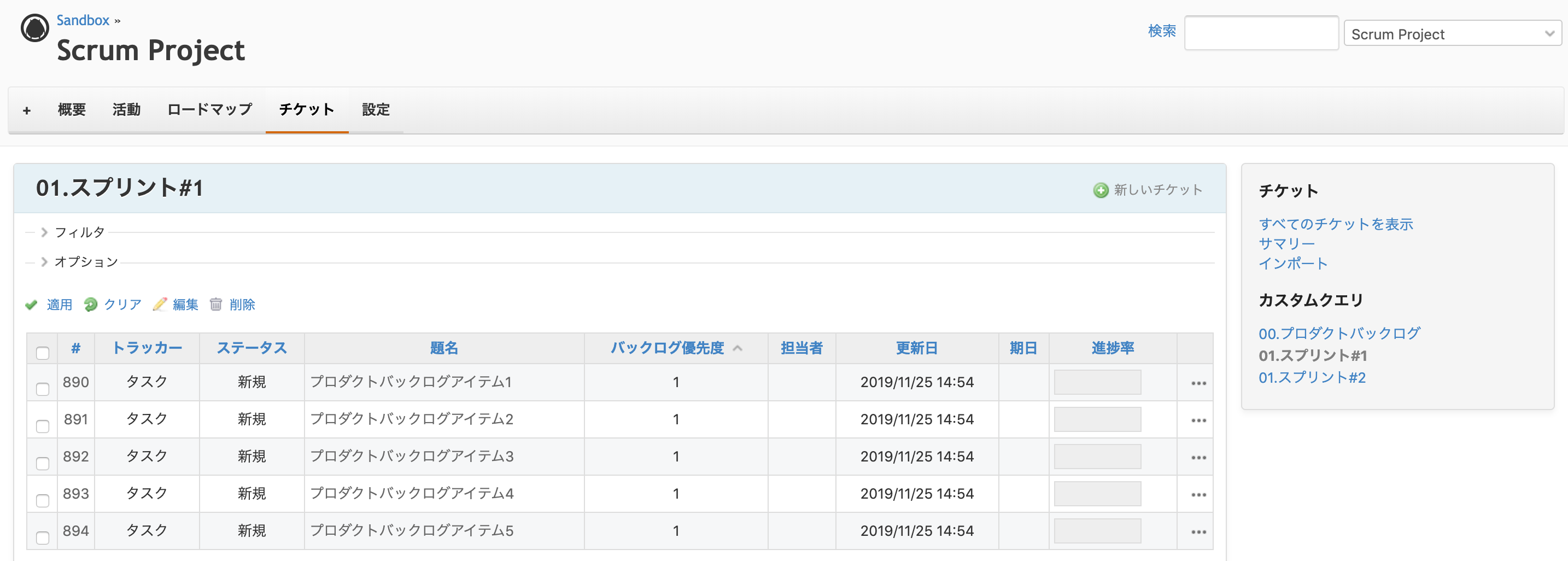Viewport: 1568px width, 561px height.
Task: Check the checkbox for ticket 891
Action: click(43, 426)
